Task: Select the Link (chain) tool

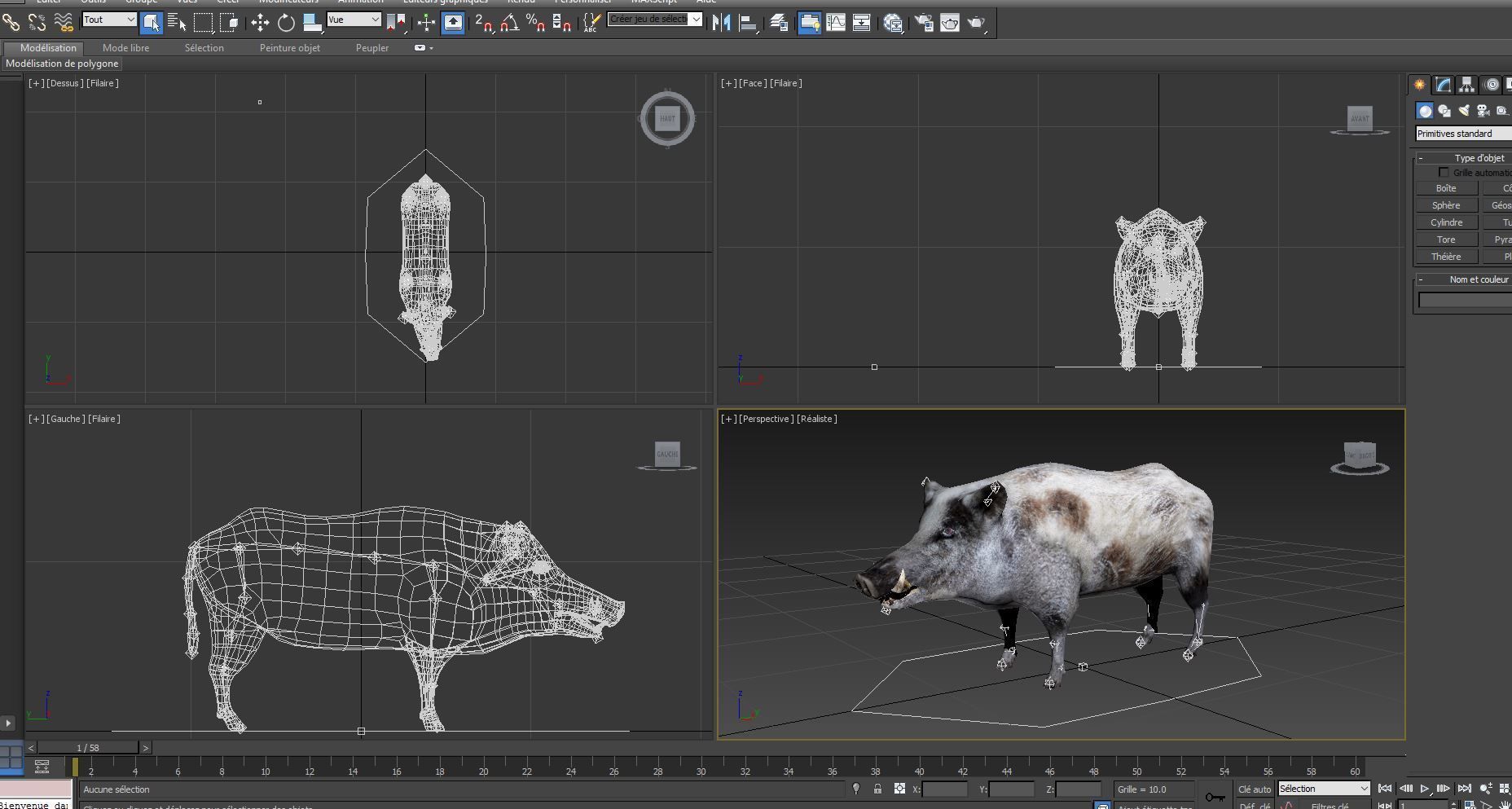Action: [x=11, y=23]
